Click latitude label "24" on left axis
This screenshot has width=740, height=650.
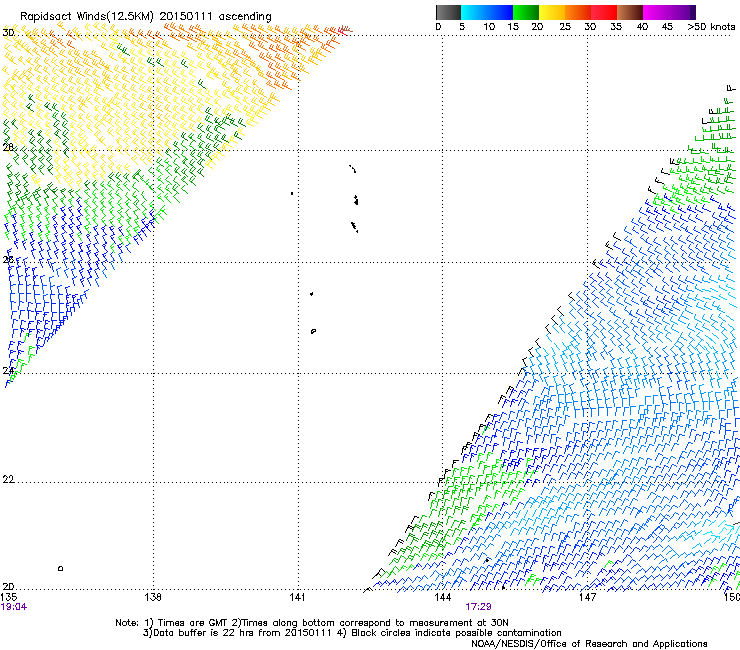[8, 371]
